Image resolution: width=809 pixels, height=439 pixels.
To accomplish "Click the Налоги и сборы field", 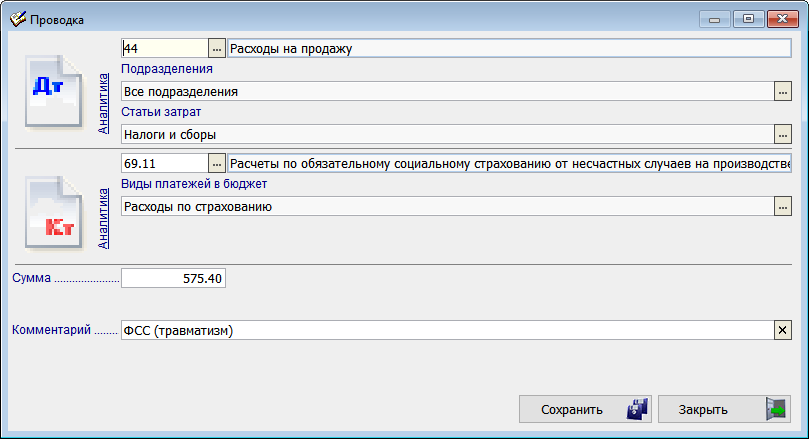I will (x=447, y=135).
